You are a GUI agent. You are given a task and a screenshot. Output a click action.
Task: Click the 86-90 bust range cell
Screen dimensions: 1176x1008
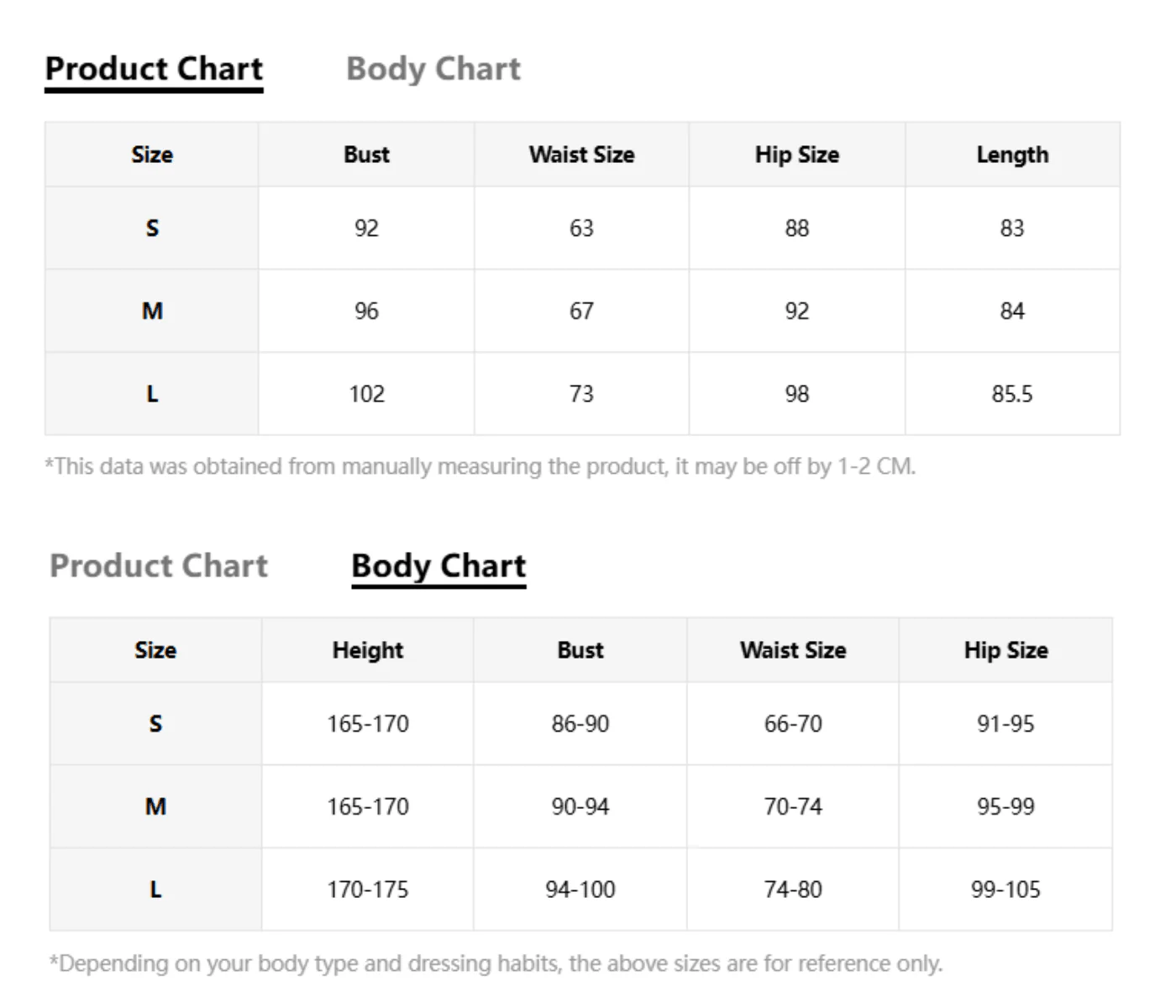point(580,723)
